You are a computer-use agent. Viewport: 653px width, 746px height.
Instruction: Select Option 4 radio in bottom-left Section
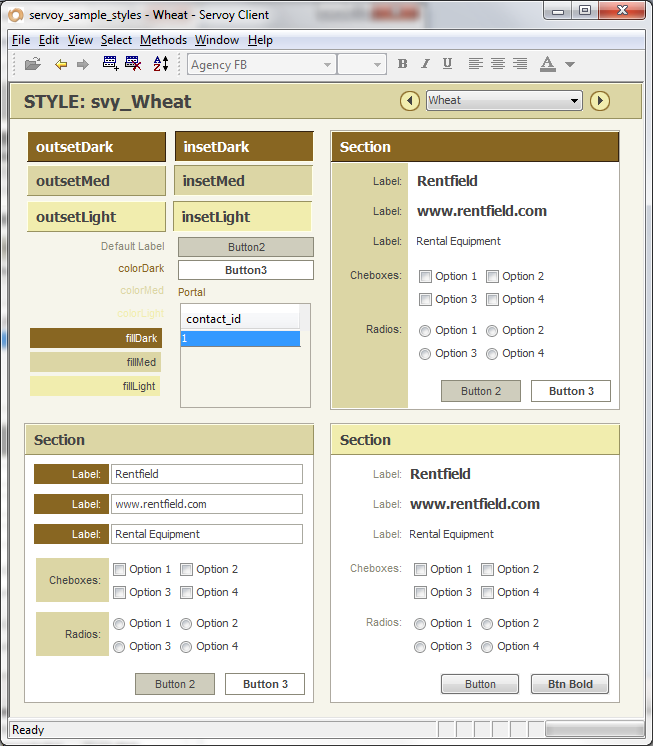[x=186, y=647]
